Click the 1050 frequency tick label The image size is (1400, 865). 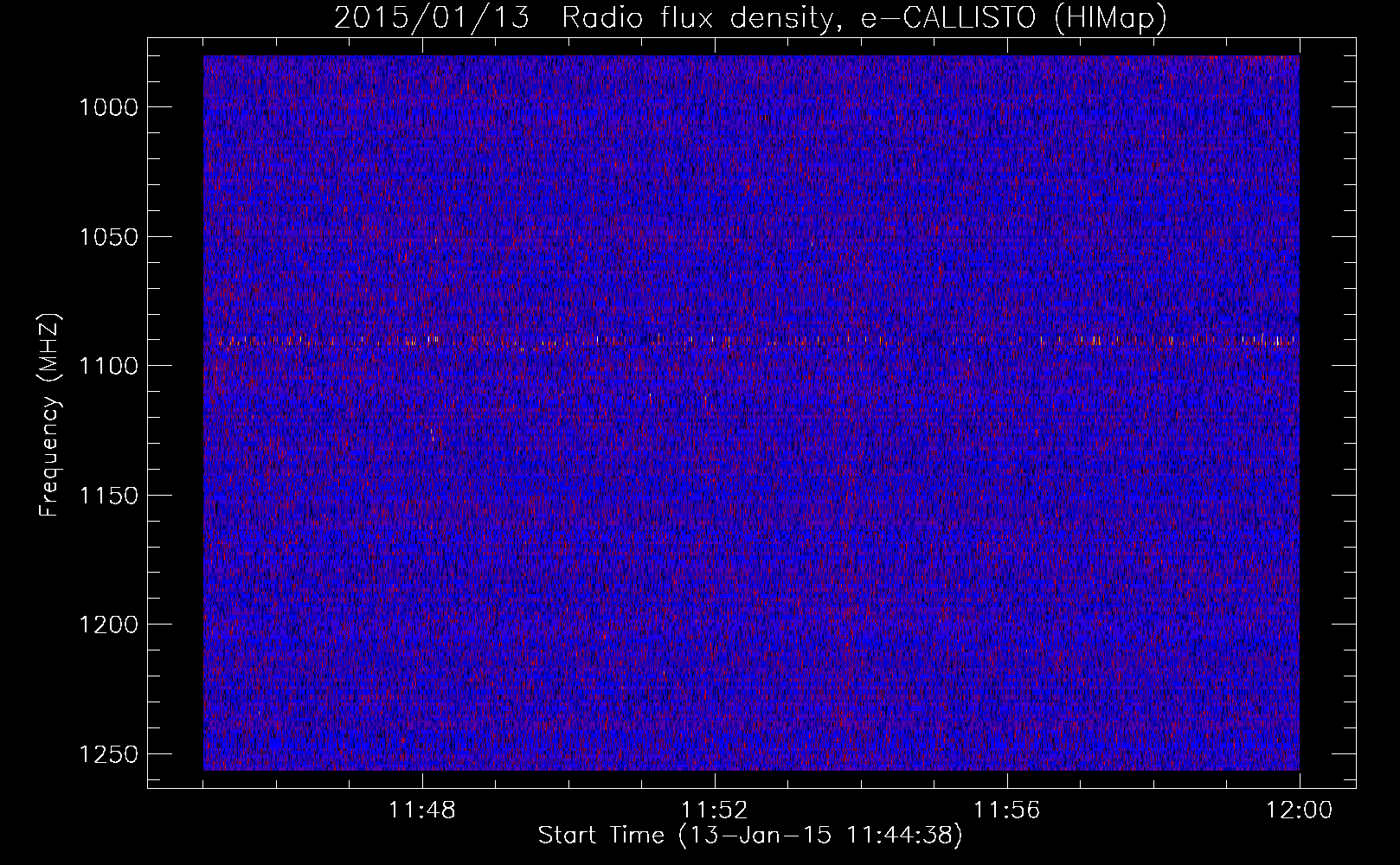(x=108, y=237)
